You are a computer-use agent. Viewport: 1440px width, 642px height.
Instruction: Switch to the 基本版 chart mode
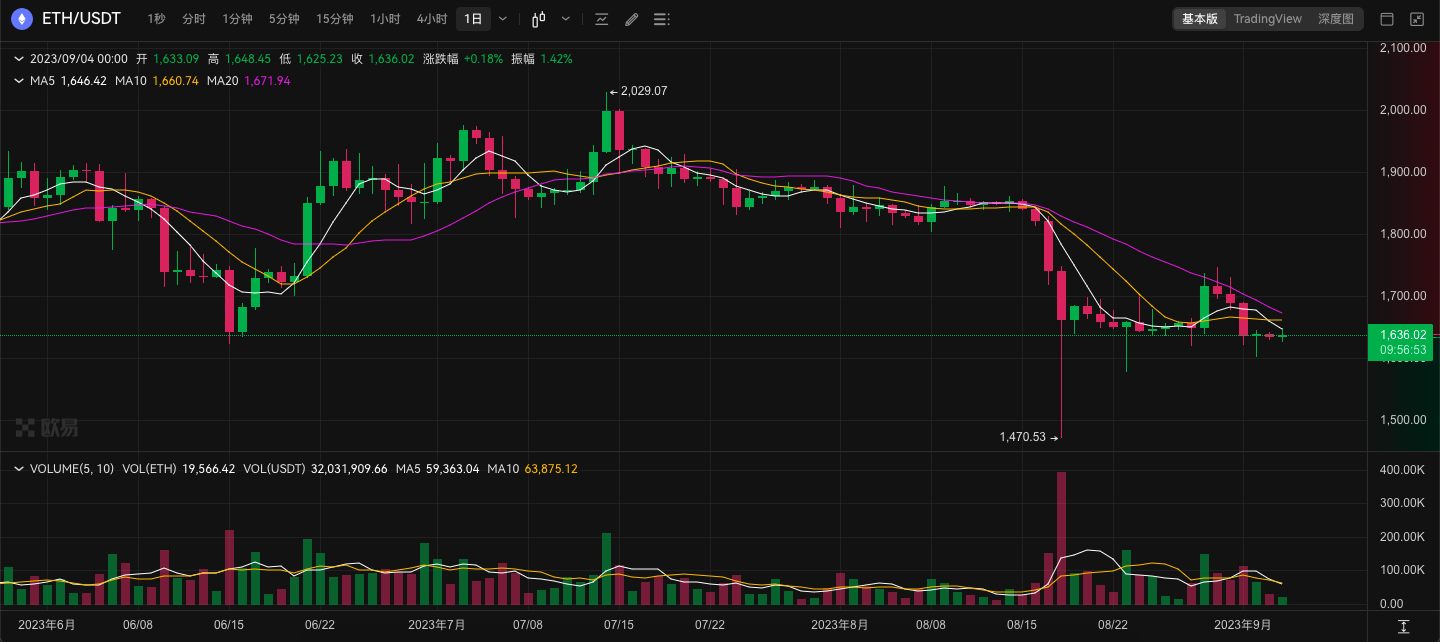[1200, 19]
